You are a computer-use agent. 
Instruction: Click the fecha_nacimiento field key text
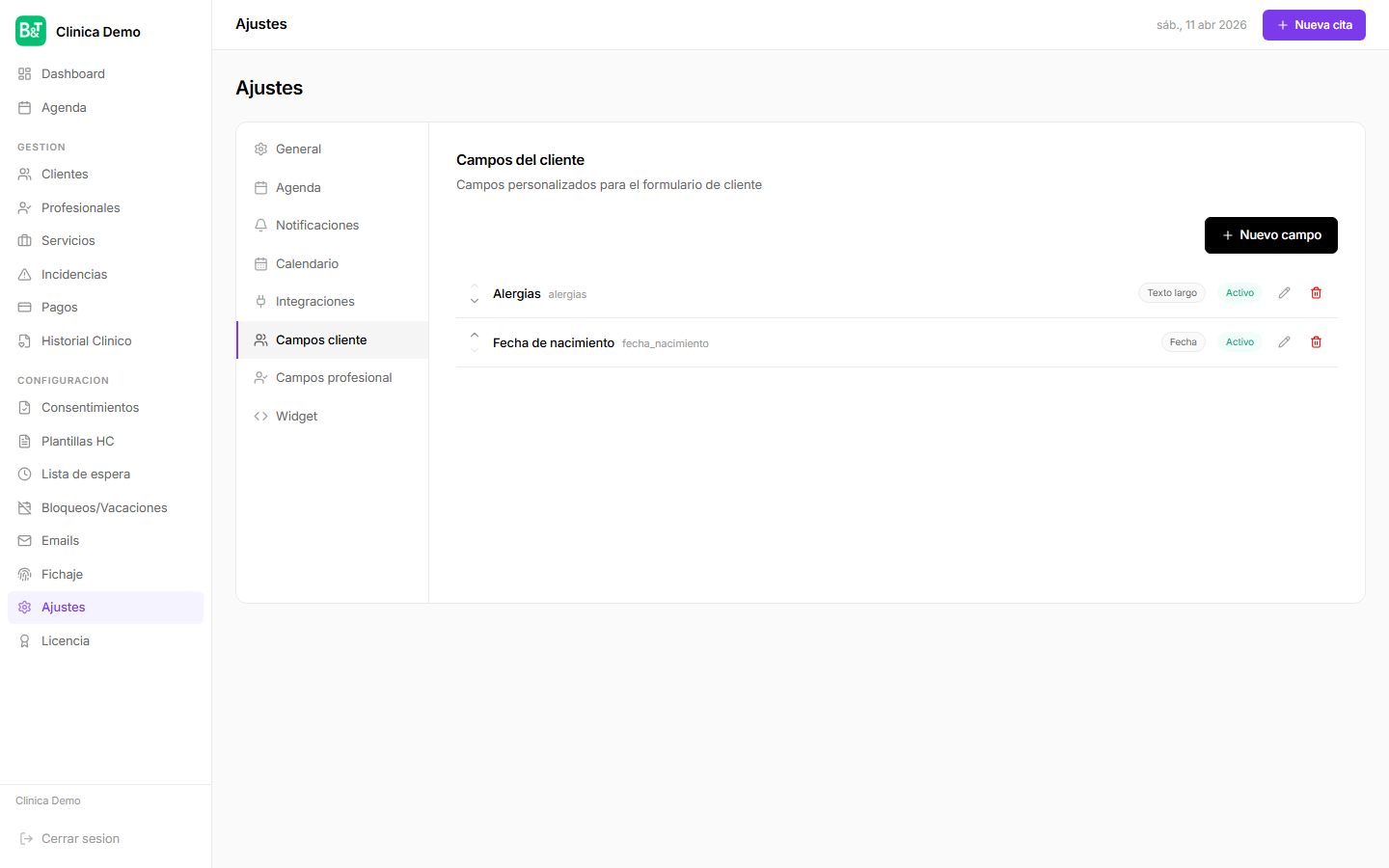point(666,344)
